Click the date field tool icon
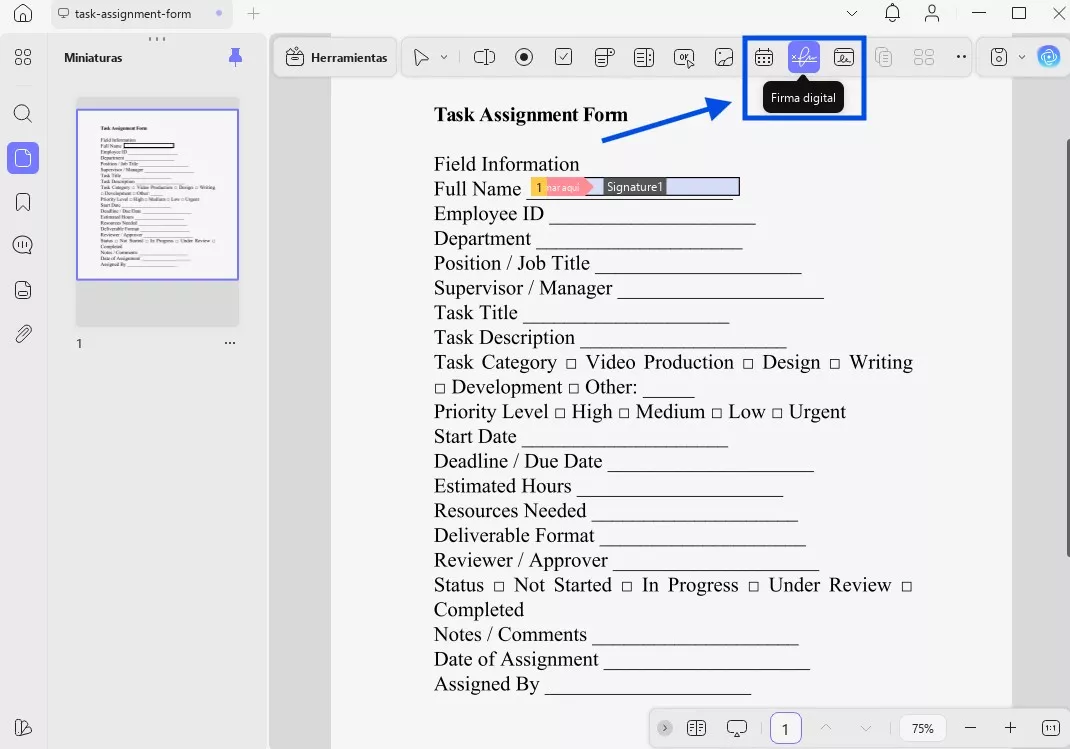The width and height of the screenshot is (1070, 749). [x=764, y=57]
